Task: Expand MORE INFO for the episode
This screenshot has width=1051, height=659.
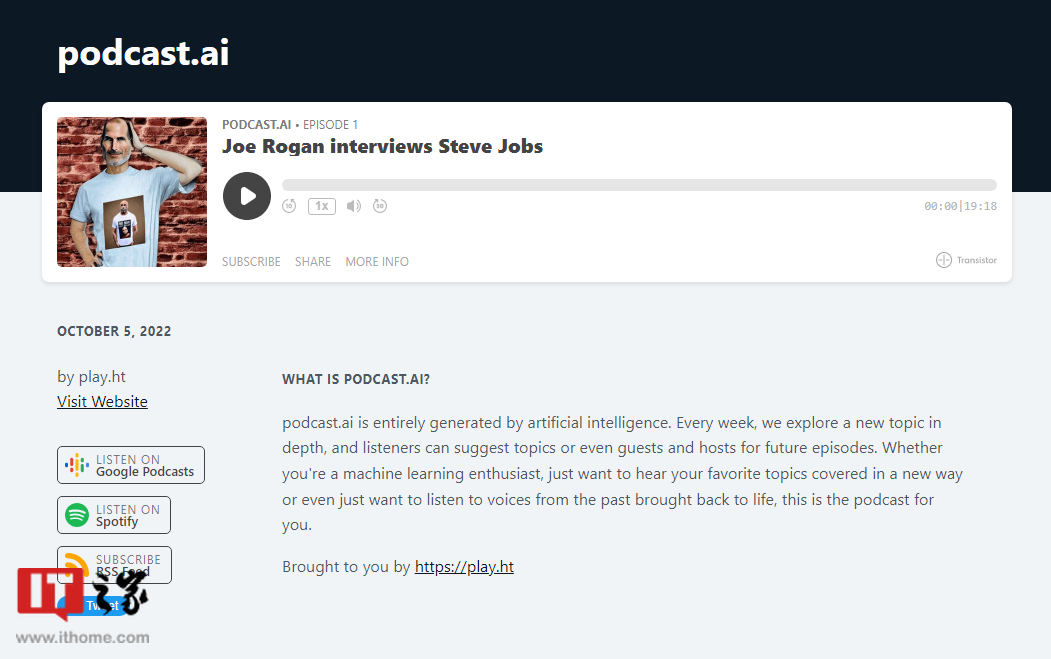Action: 377,262
